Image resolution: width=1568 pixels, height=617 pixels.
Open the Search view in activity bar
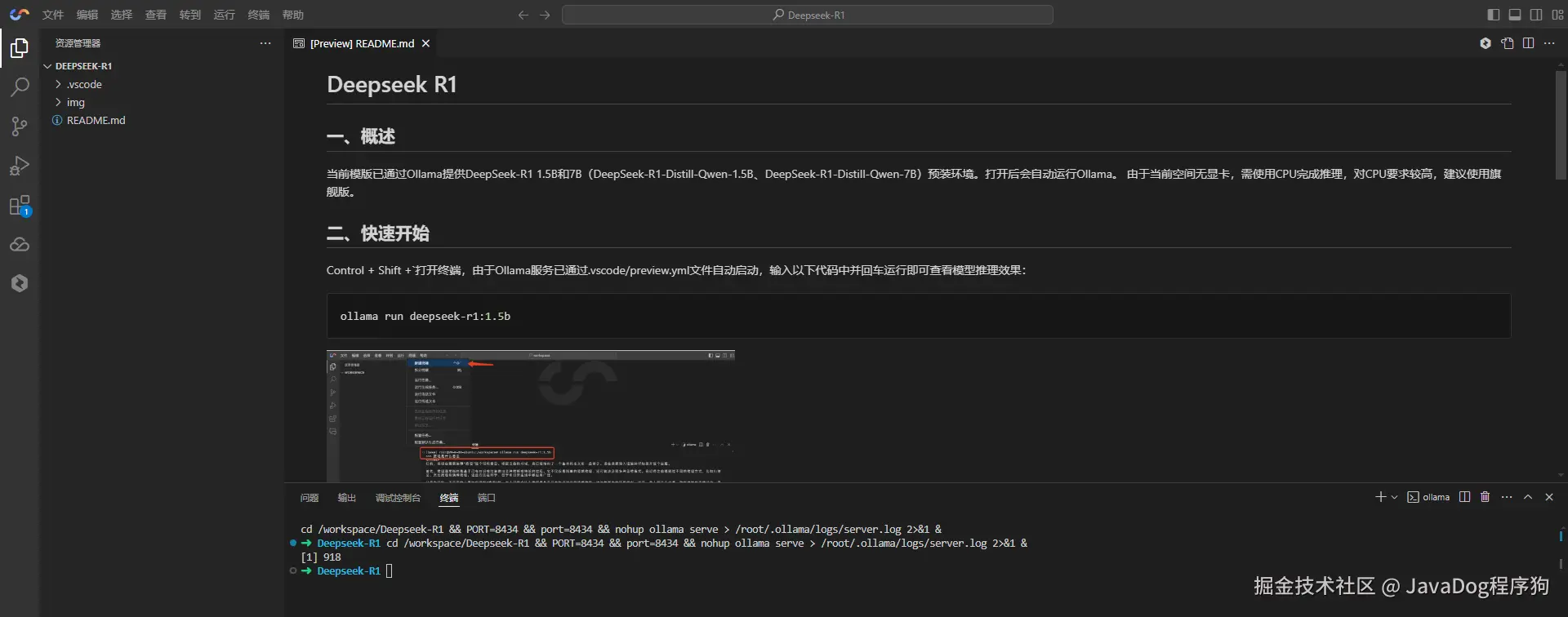coord(20,87)
